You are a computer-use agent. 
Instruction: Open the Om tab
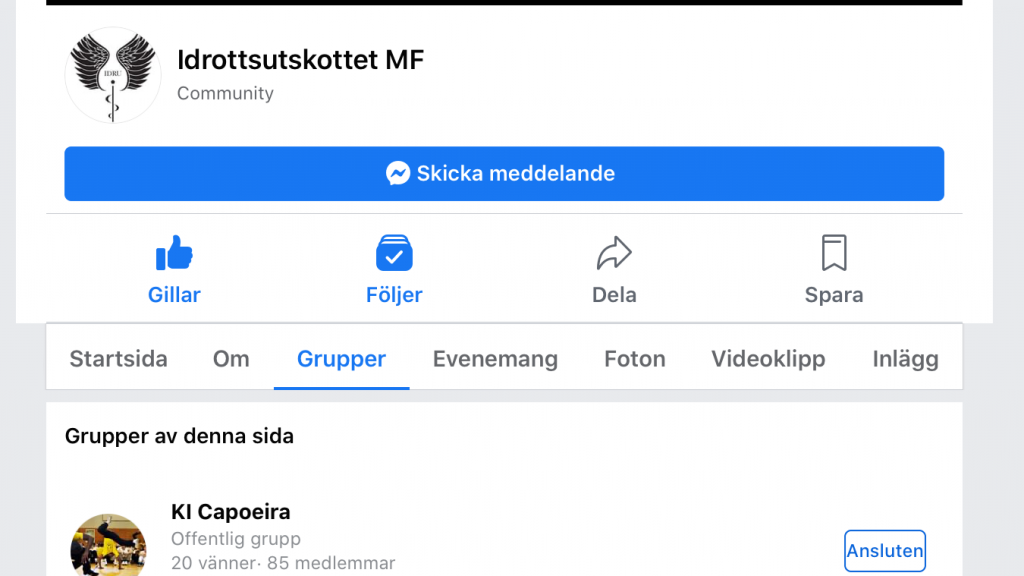231,359
